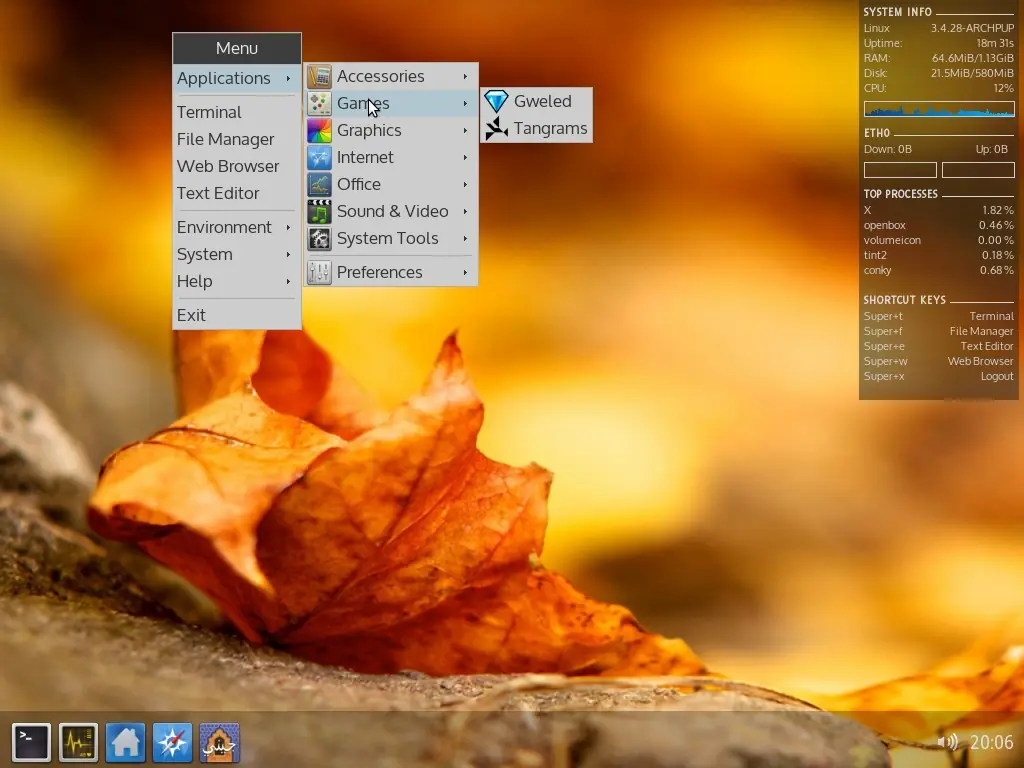The image size is (1024, 768).
Task: Expand the System submenu arrow
Action: 288,254
